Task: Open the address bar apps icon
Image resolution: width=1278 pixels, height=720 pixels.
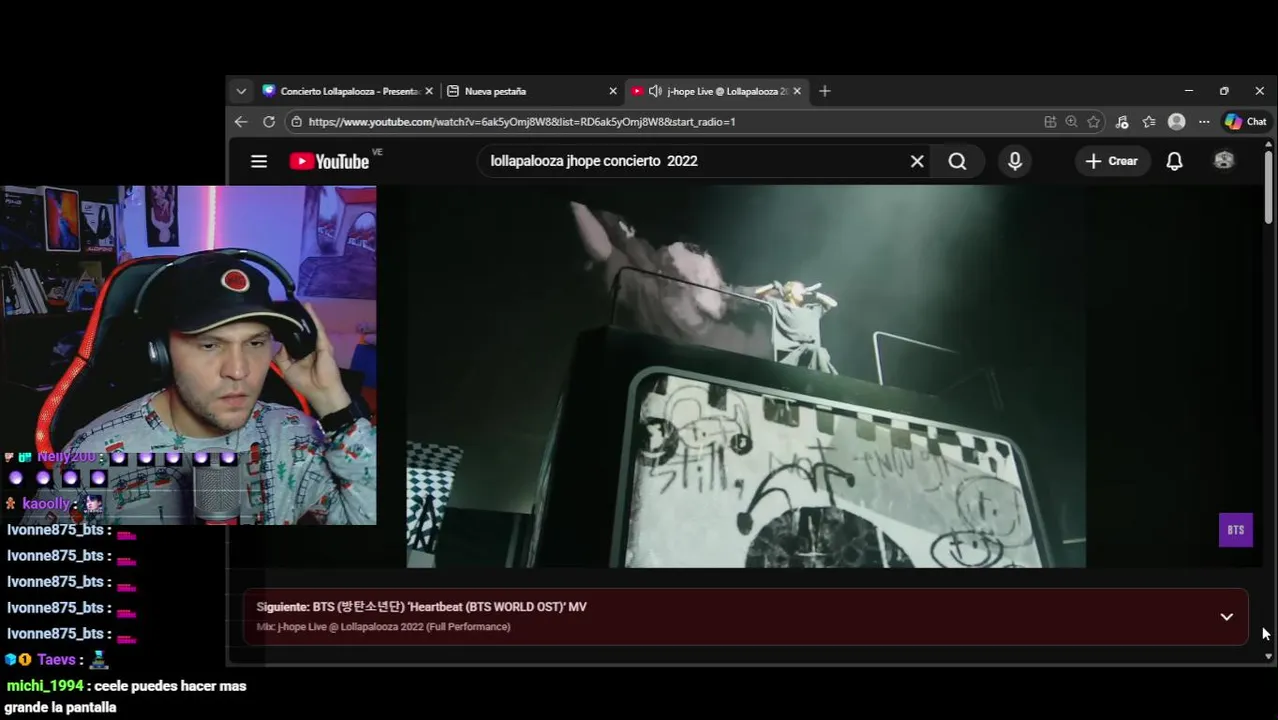Action: pos(1050,122)
